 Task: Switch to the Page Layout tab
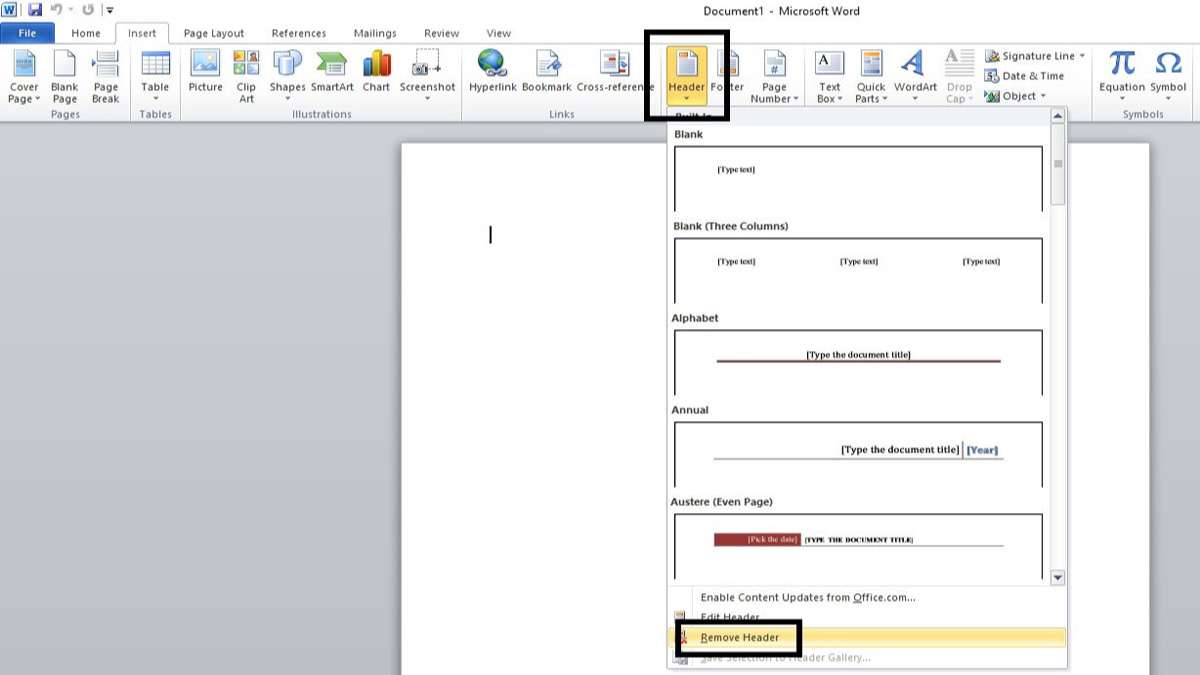[x=213, y=32]
